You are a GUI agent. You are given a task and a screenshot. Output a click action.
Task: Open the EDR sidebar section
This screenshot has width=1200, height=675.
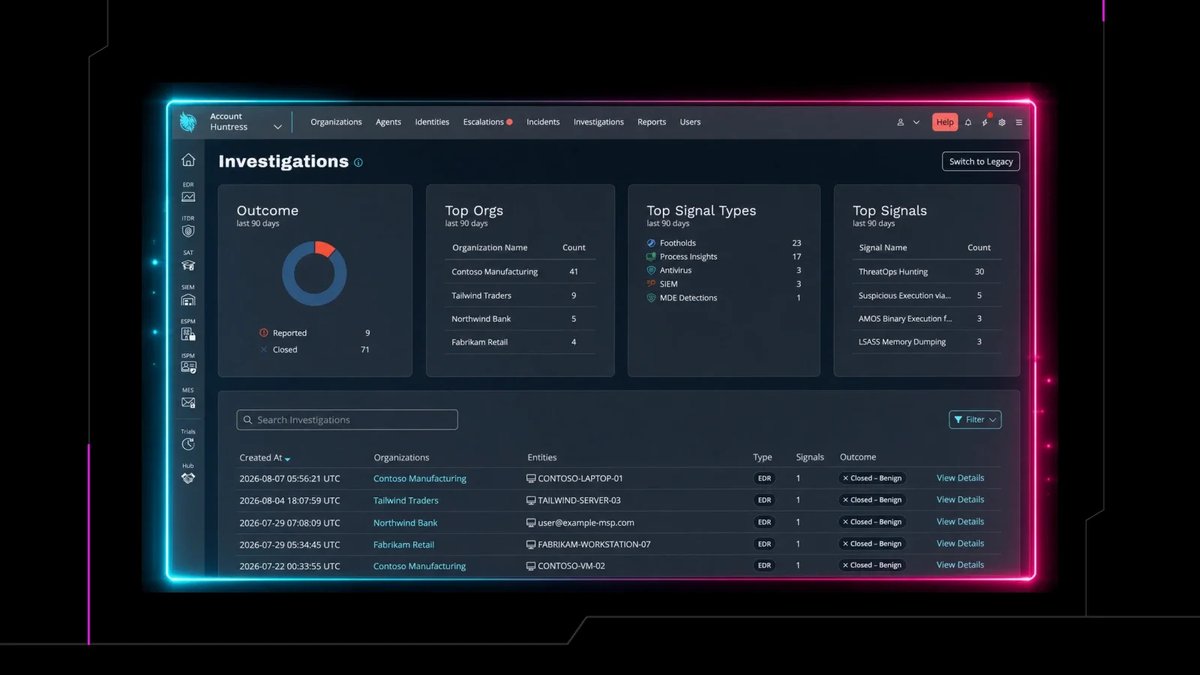point(188,192)
